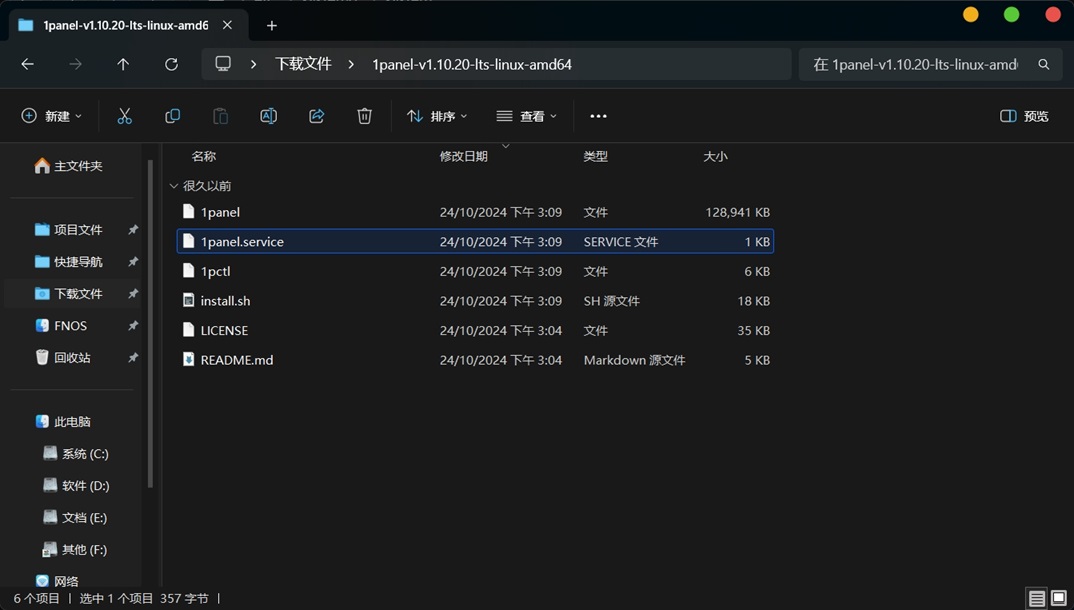Switch to details view in status bar
The width and height of the screenshot is (1074, 610).
pyautogui.click(x=1037, y=599)
